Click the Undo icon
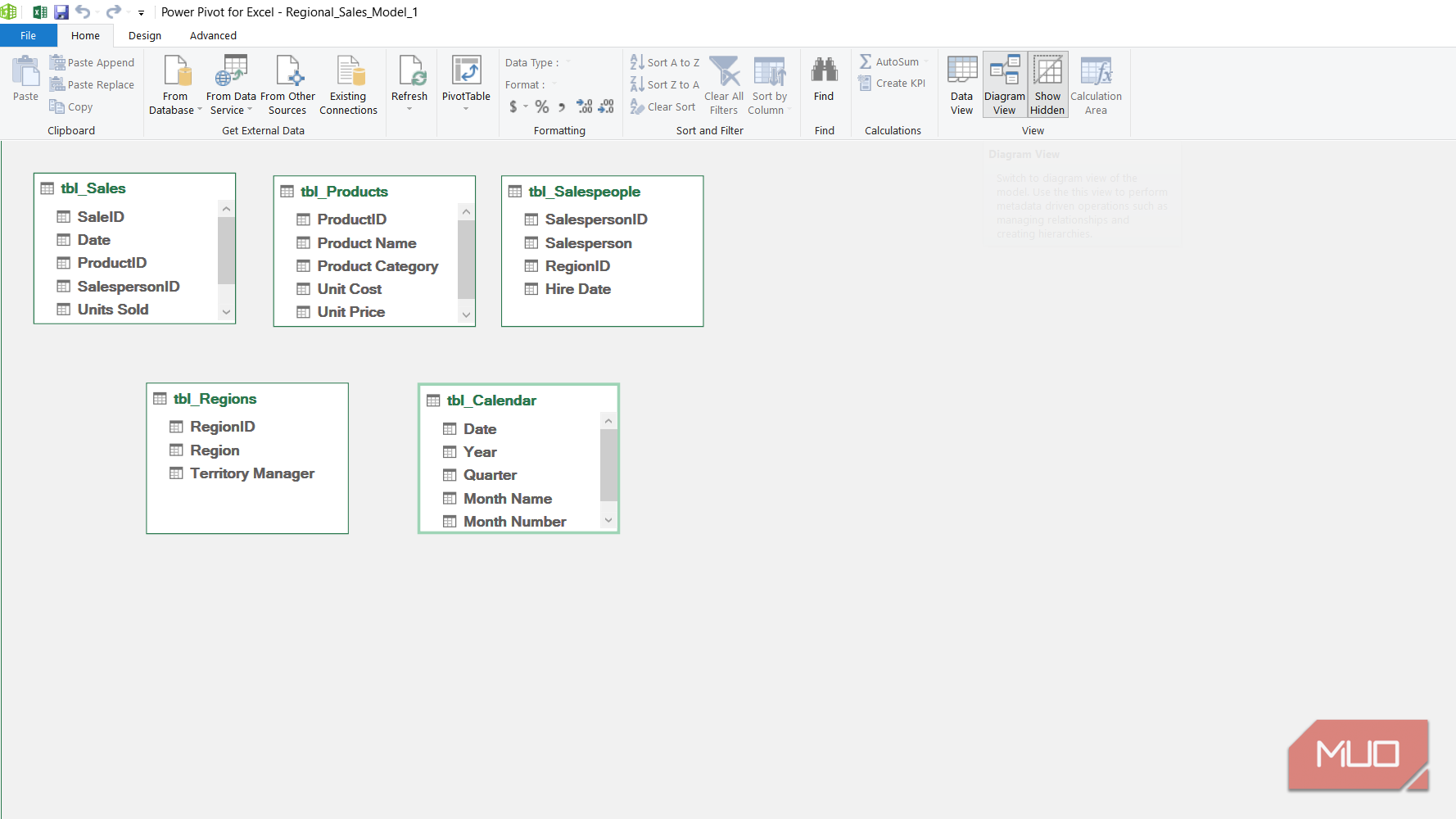The image size is (1456, 819). tap(83, 11)
